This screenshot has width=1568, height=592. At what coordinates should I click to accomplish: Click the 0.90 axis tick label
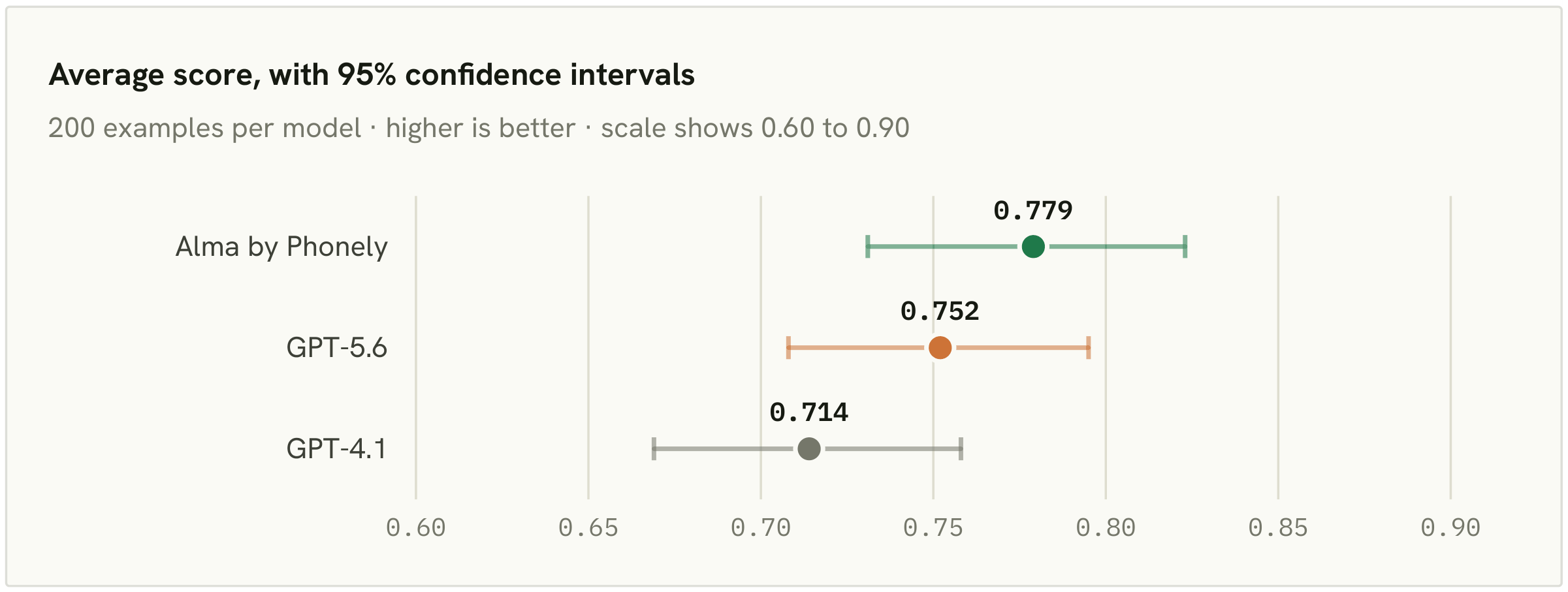tap(1450, 527)
